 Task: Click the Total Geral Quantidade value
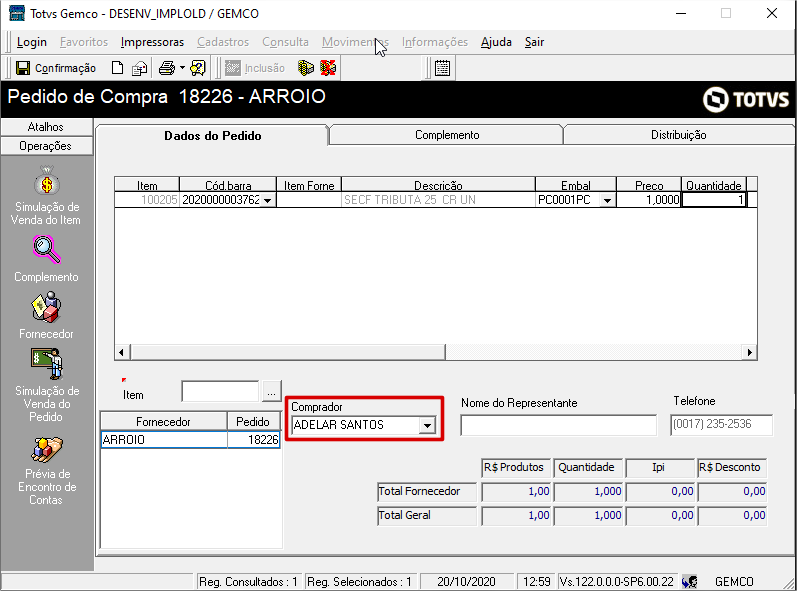coord(589,515)
